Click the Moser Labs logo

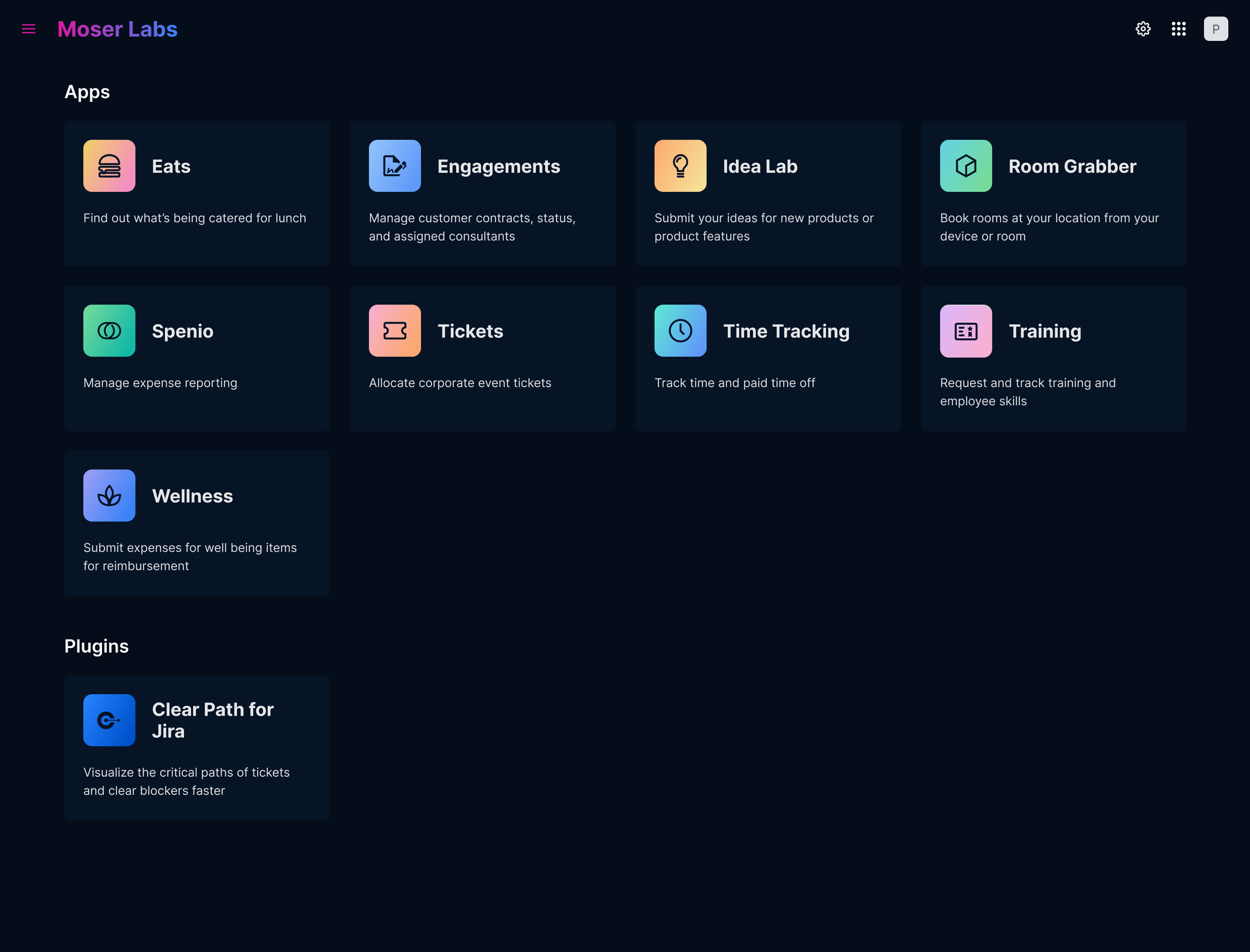117,29
